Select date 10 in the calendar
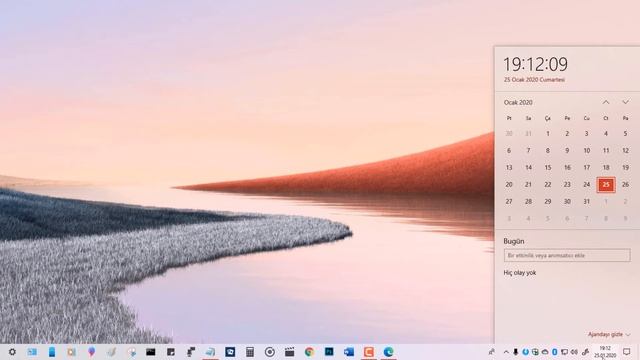 coord(587,151)
